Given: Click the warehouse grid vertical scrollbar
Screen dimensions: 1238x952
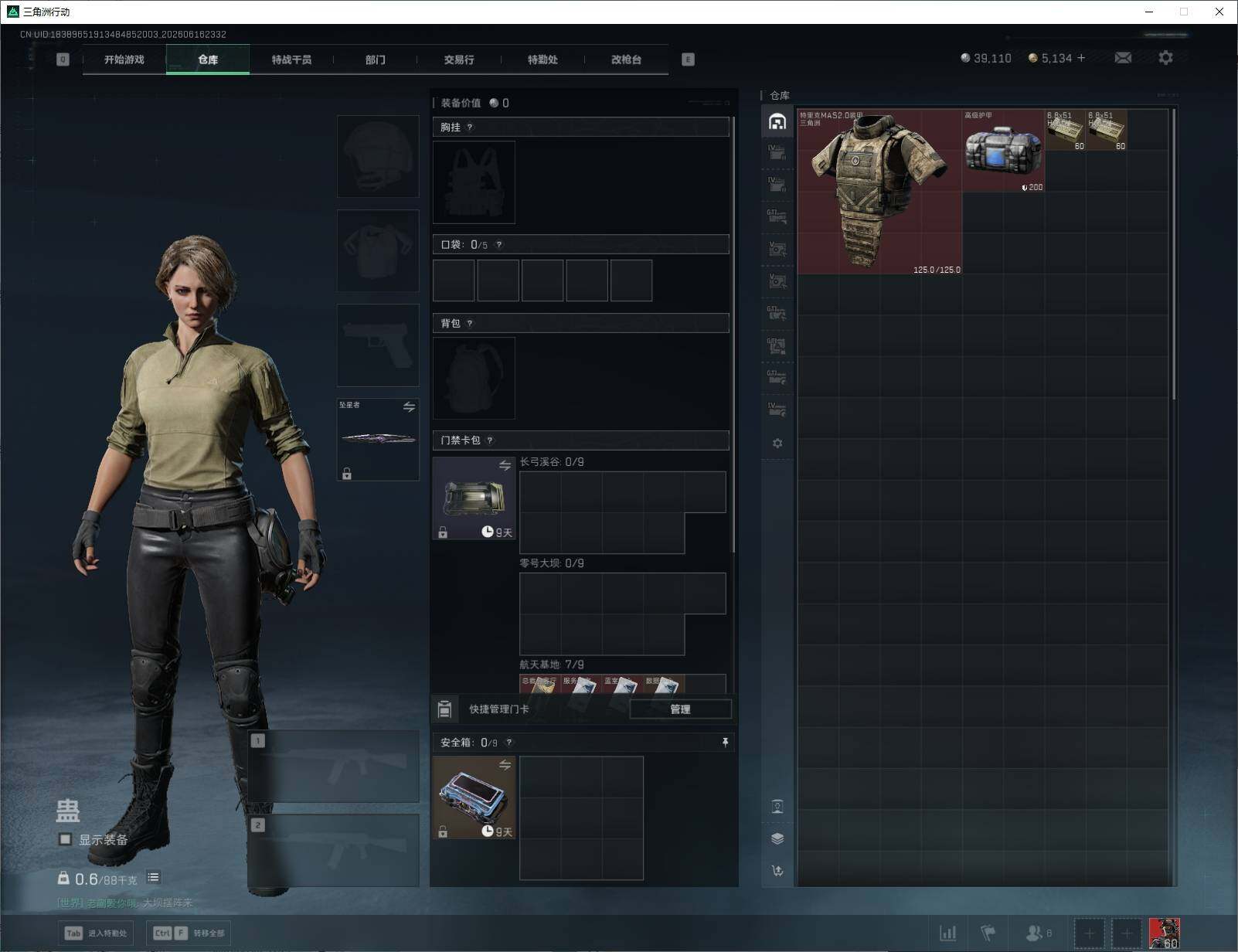Looking at the screenshot, I should click(x=1174, y=254).
